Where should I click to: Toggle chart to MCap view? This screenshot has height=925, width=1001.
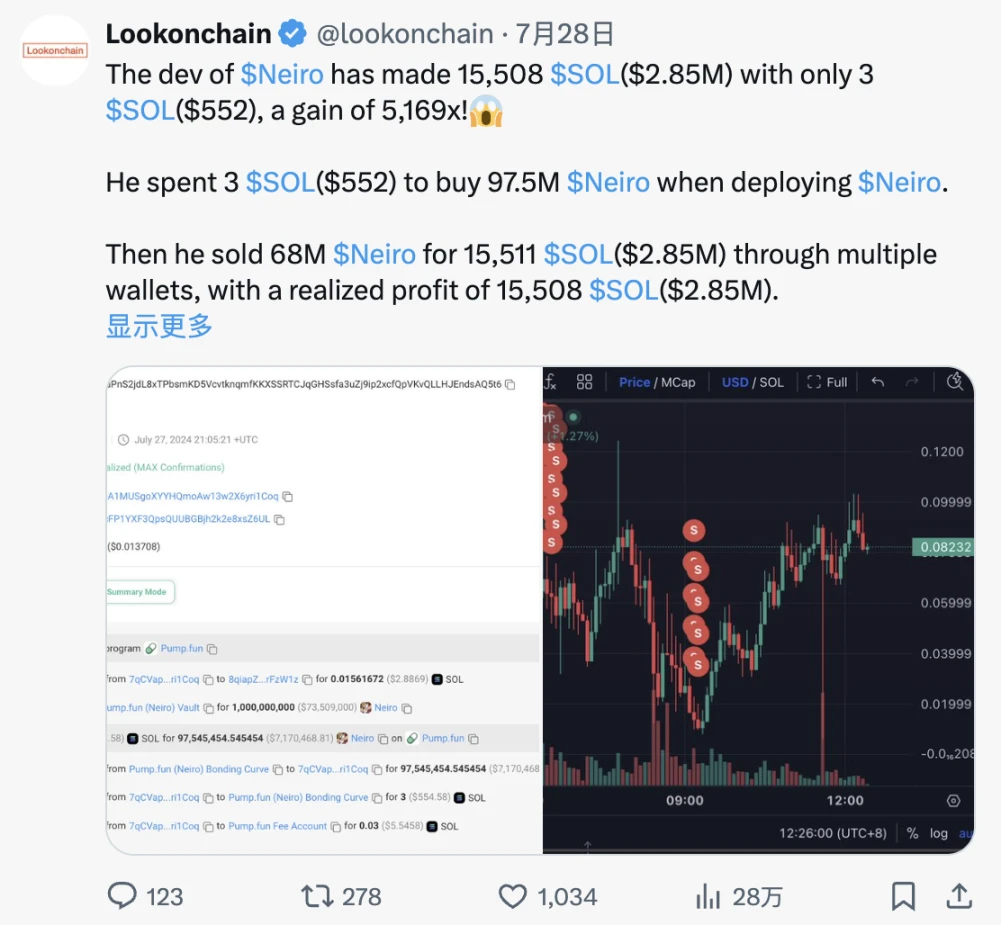click(x=678, y=382)
